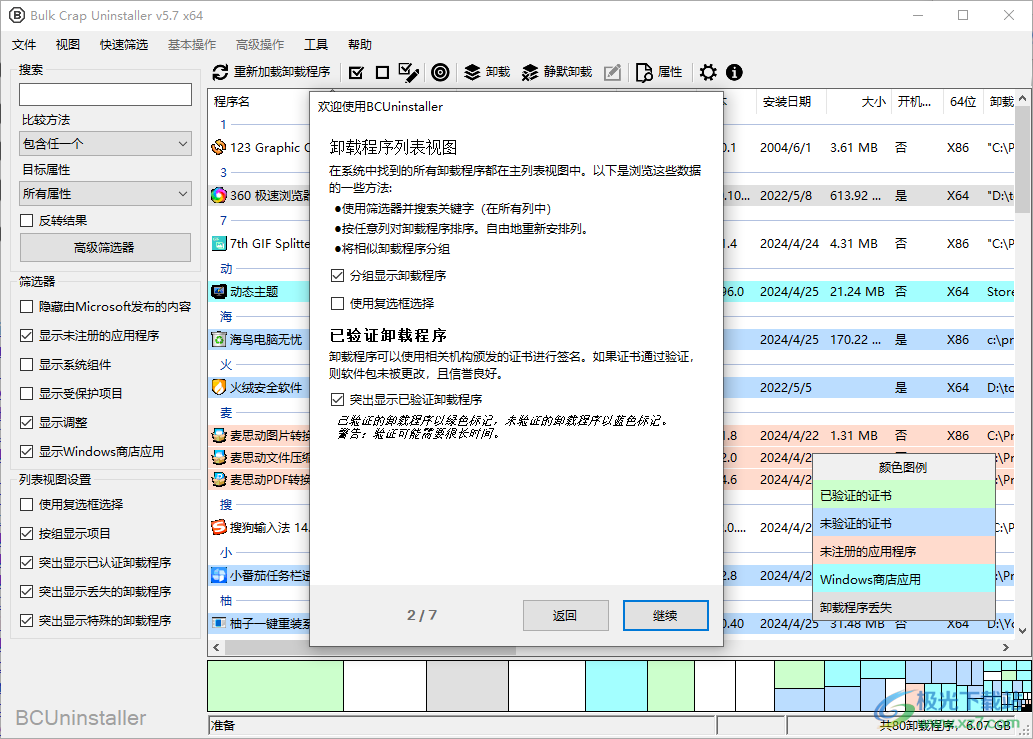Open settings gear icon in toolbar

click(x=708, y=72)
